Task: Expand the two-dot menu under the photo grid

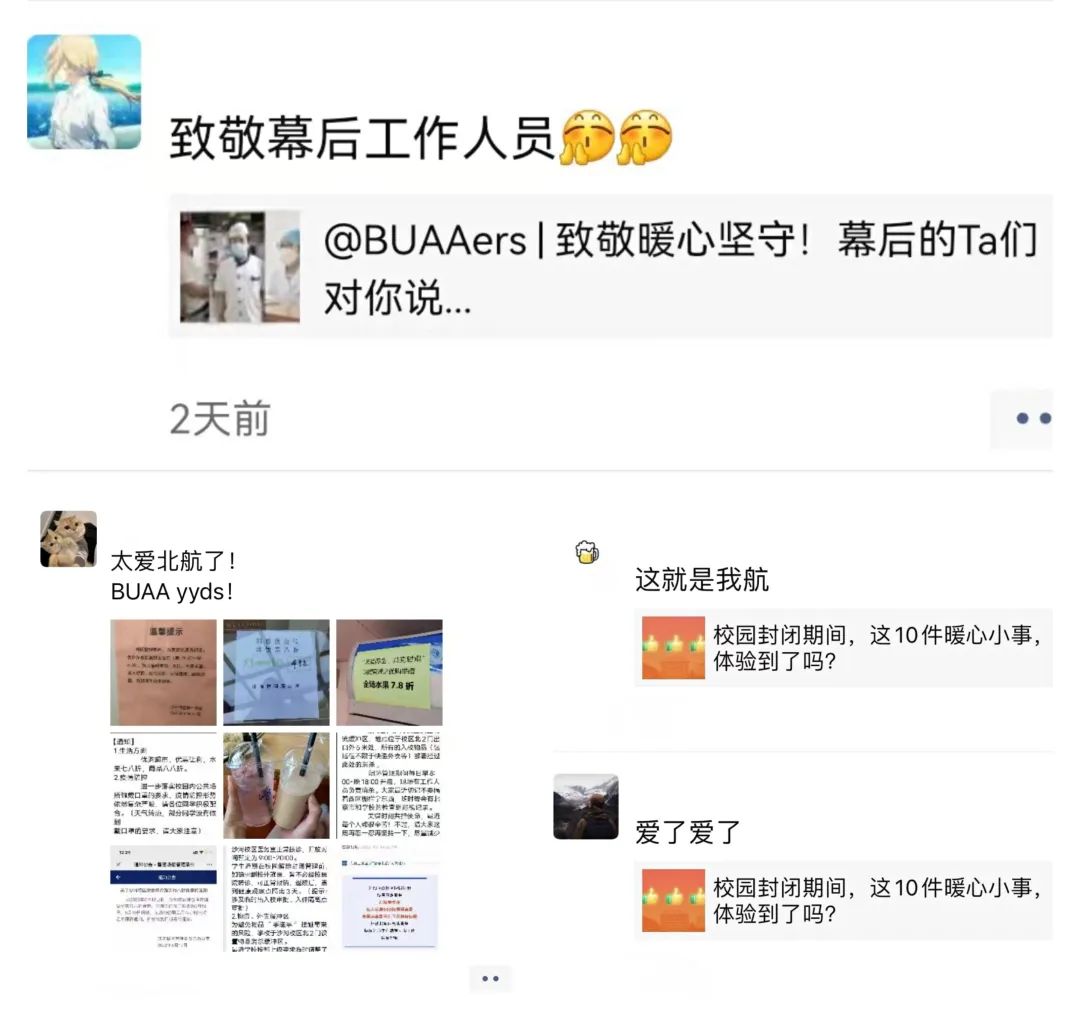Action: 490,978
